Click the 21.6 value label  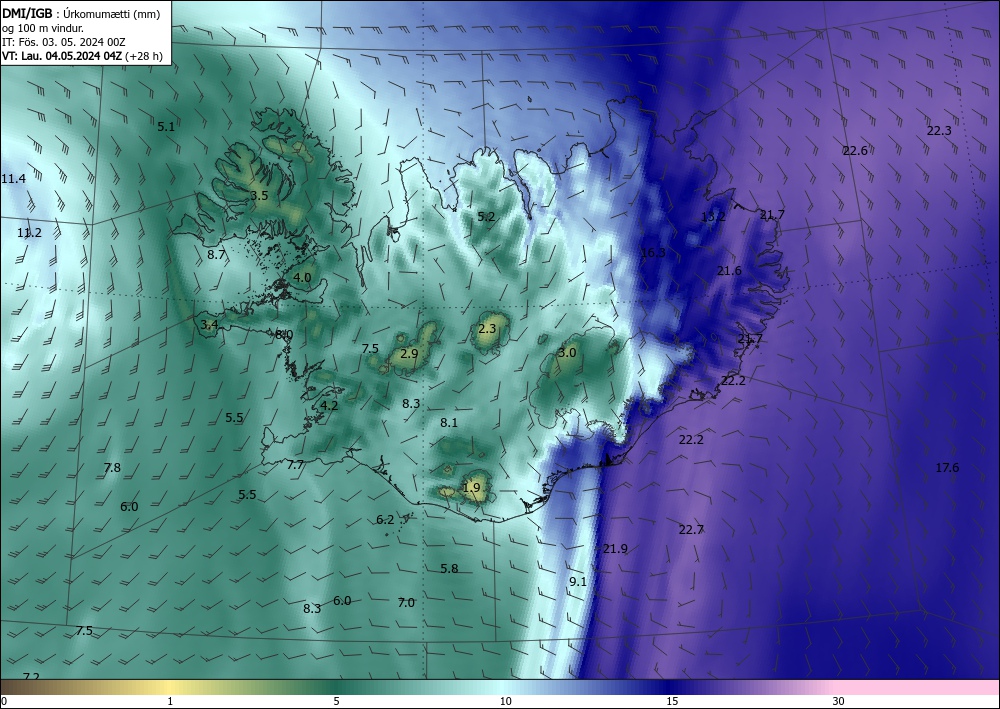pos(729,271)
